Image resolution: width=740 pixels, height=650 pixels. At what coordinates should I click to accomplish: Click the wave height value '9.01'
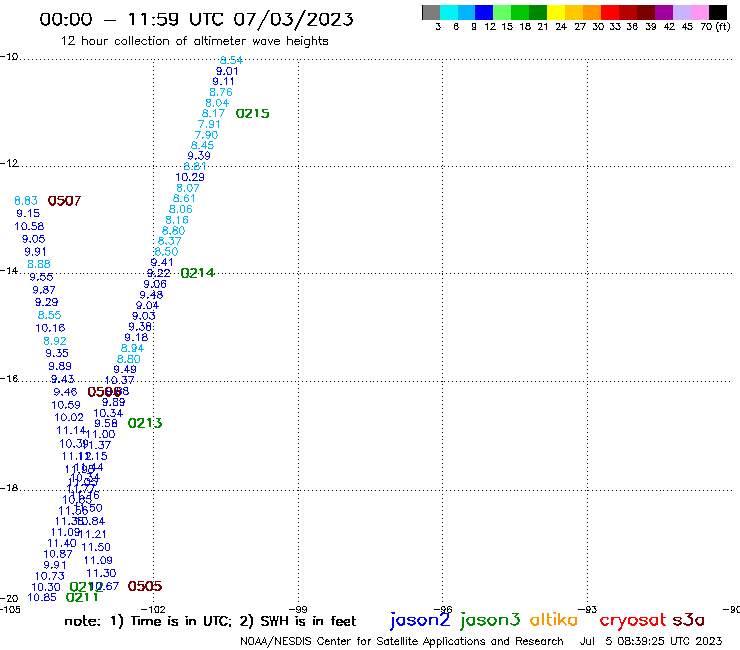click(227, 71)
